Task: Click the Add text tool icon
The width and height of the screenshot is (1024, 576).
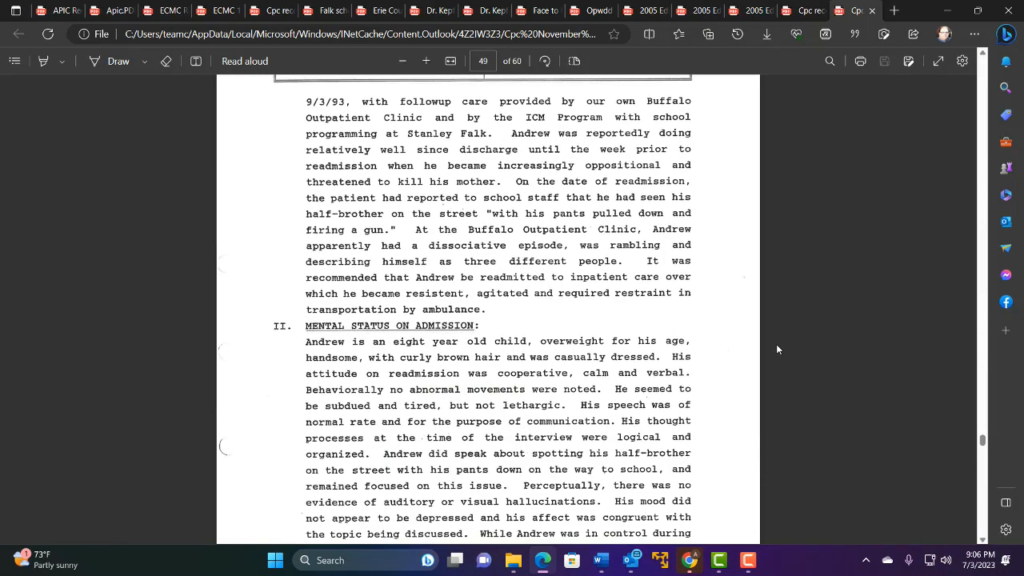Action: click(x=195, y=61)
